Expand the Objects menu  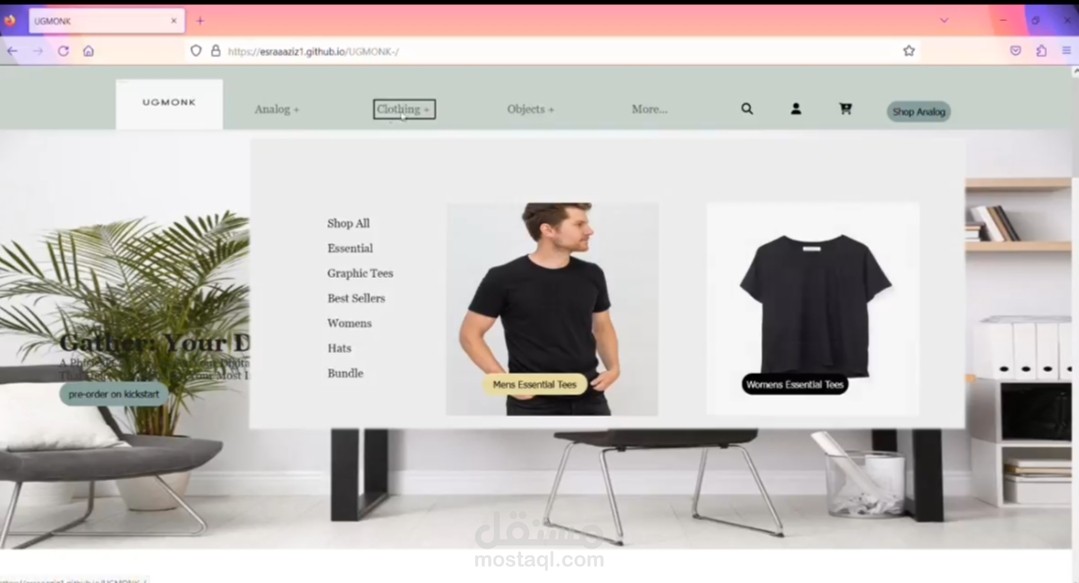click(x=530, y=109)
